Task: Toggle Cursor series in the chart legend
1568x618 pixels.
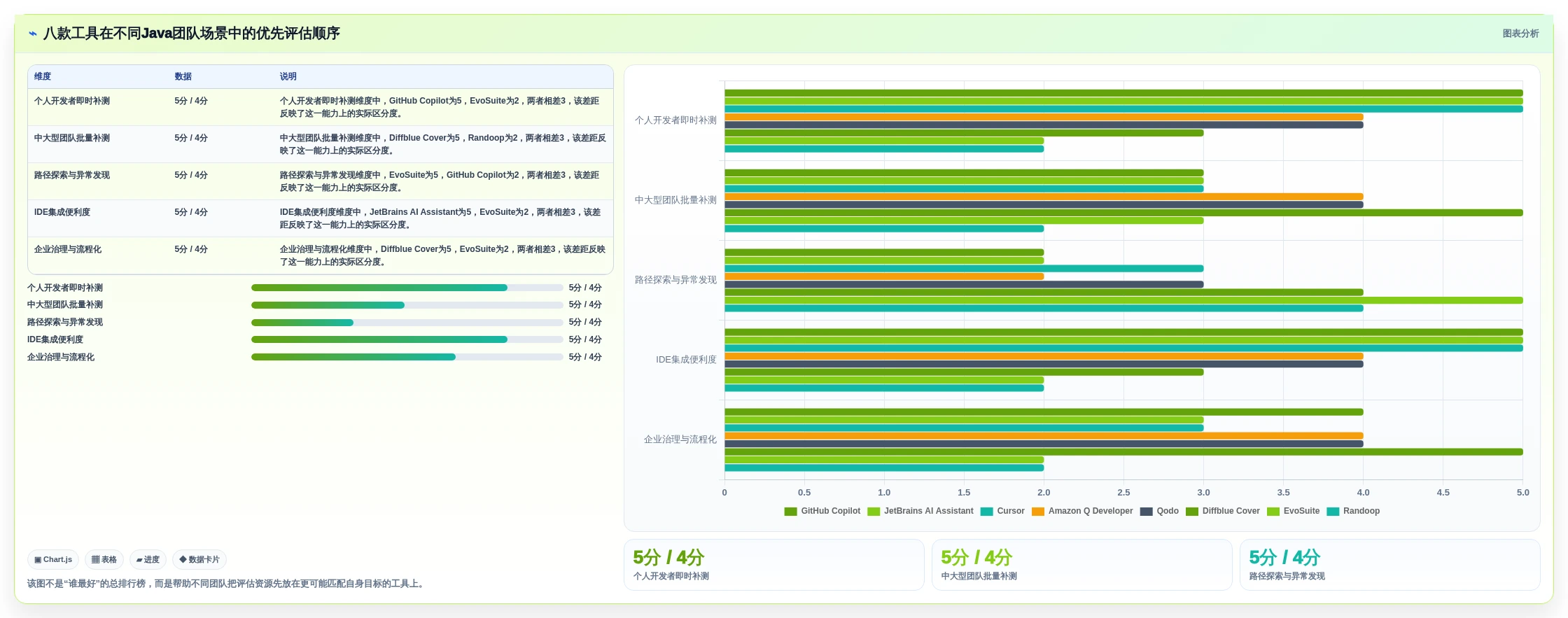Action: [x=1002, y=511]
